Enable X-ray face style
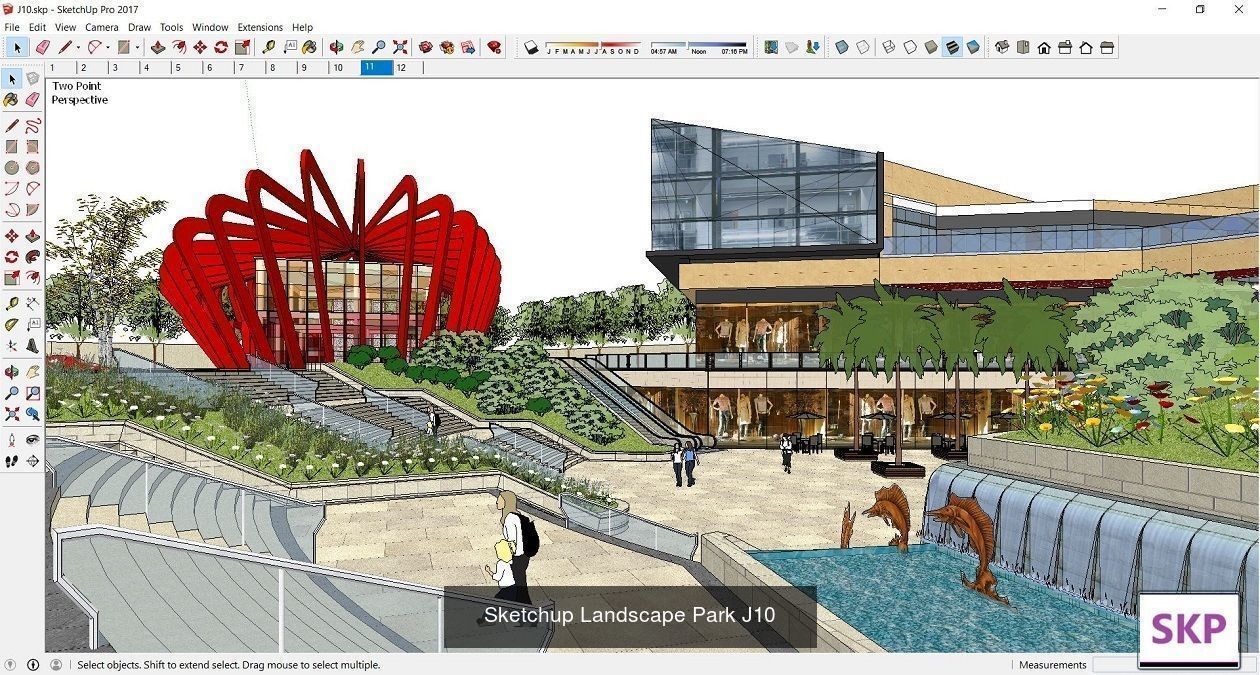 842,47
